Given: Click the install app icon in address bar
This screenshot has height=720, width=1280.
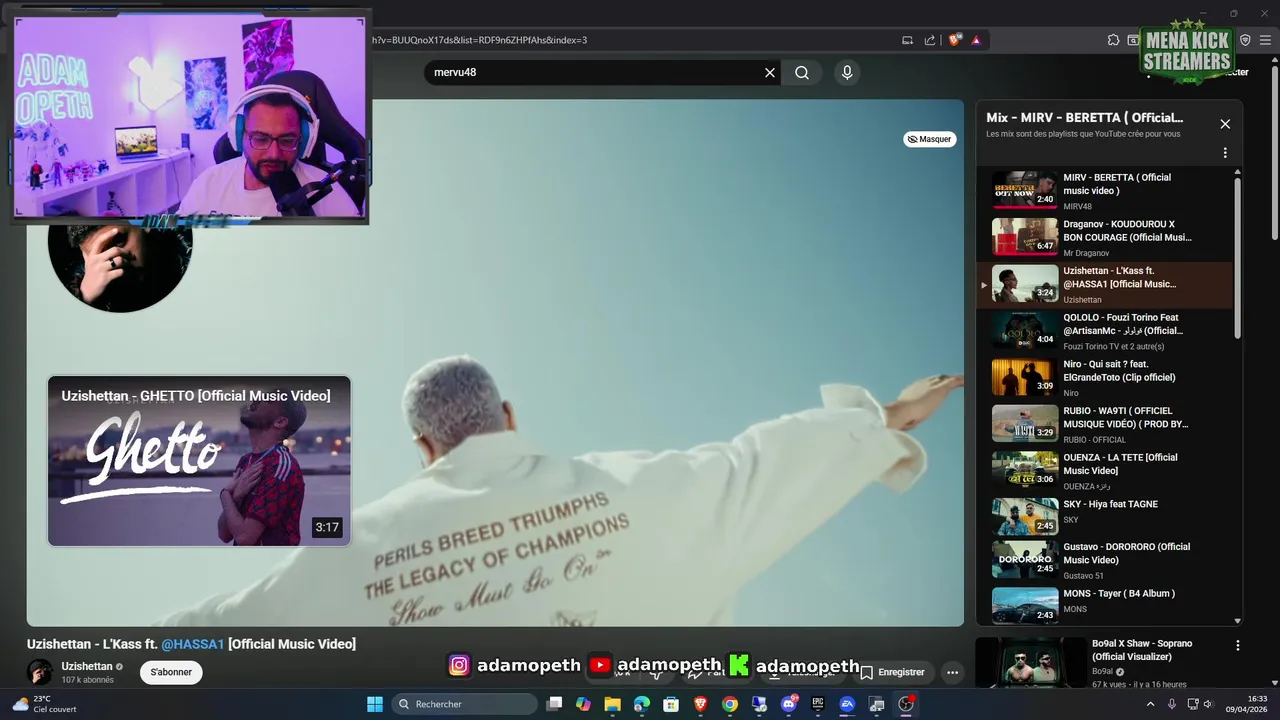Looking at the screenshot, I should point(907,40).
